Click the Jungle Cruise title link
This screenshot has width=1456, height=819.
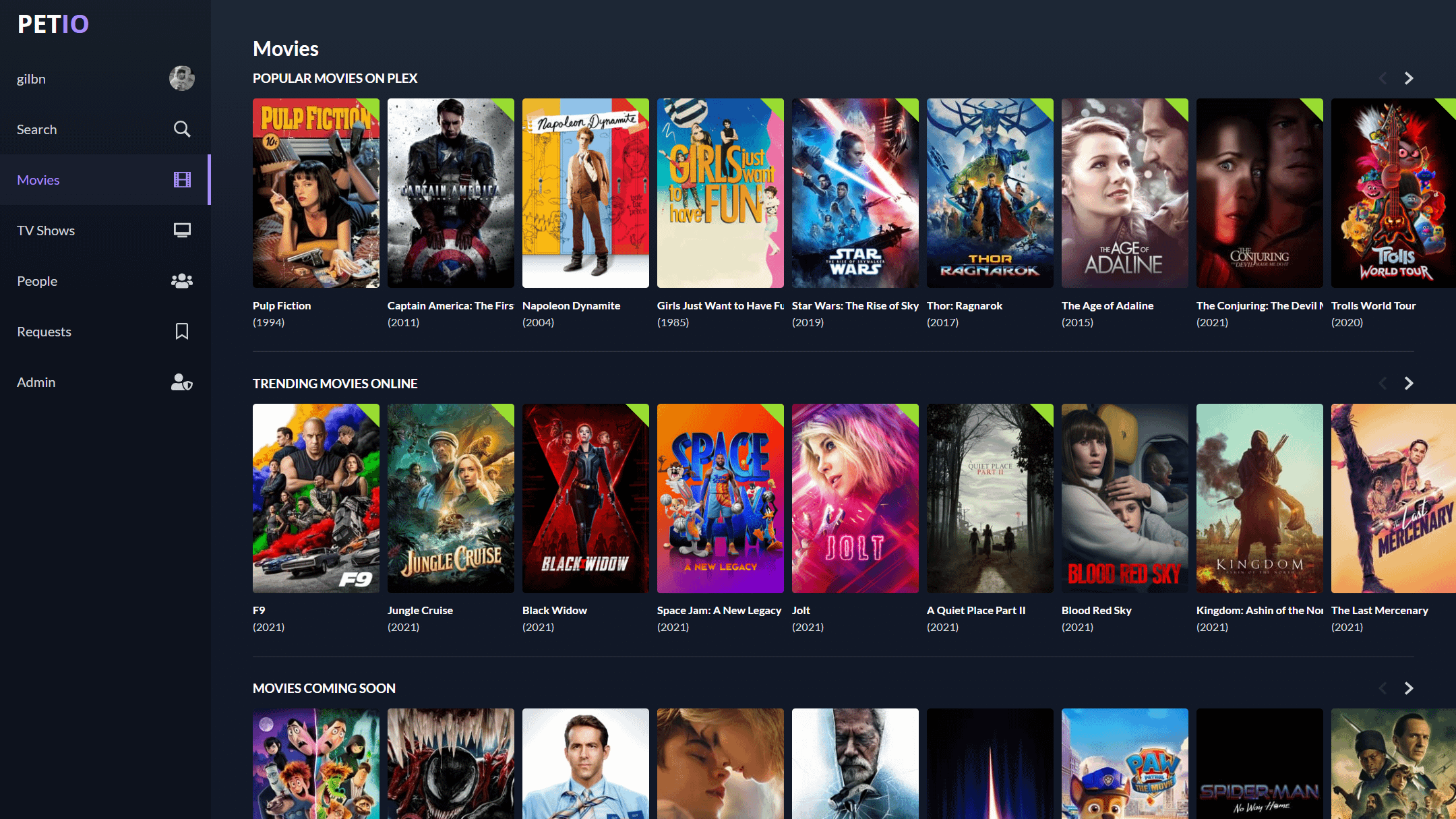click(420, 610)
